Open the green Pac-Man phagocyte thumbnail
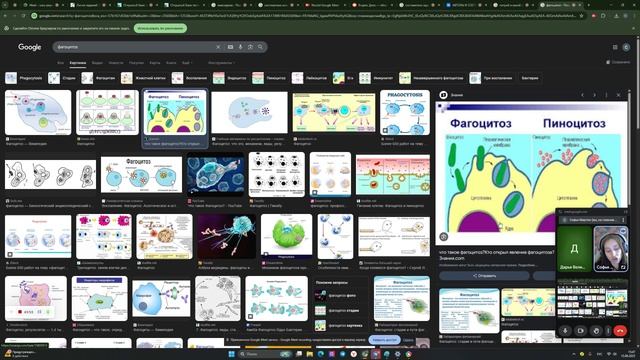Viewport: 640px width, 360px height. pyautogui.click(x=286, y=236)
